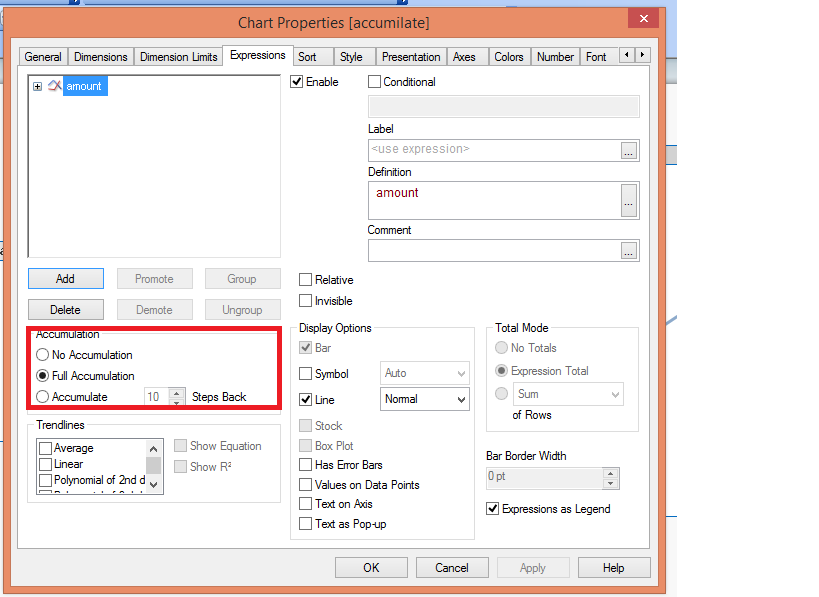The height and width of the screenshot is (597, 819).
Task: Click the Label input field
Action: tap(494, 150)
